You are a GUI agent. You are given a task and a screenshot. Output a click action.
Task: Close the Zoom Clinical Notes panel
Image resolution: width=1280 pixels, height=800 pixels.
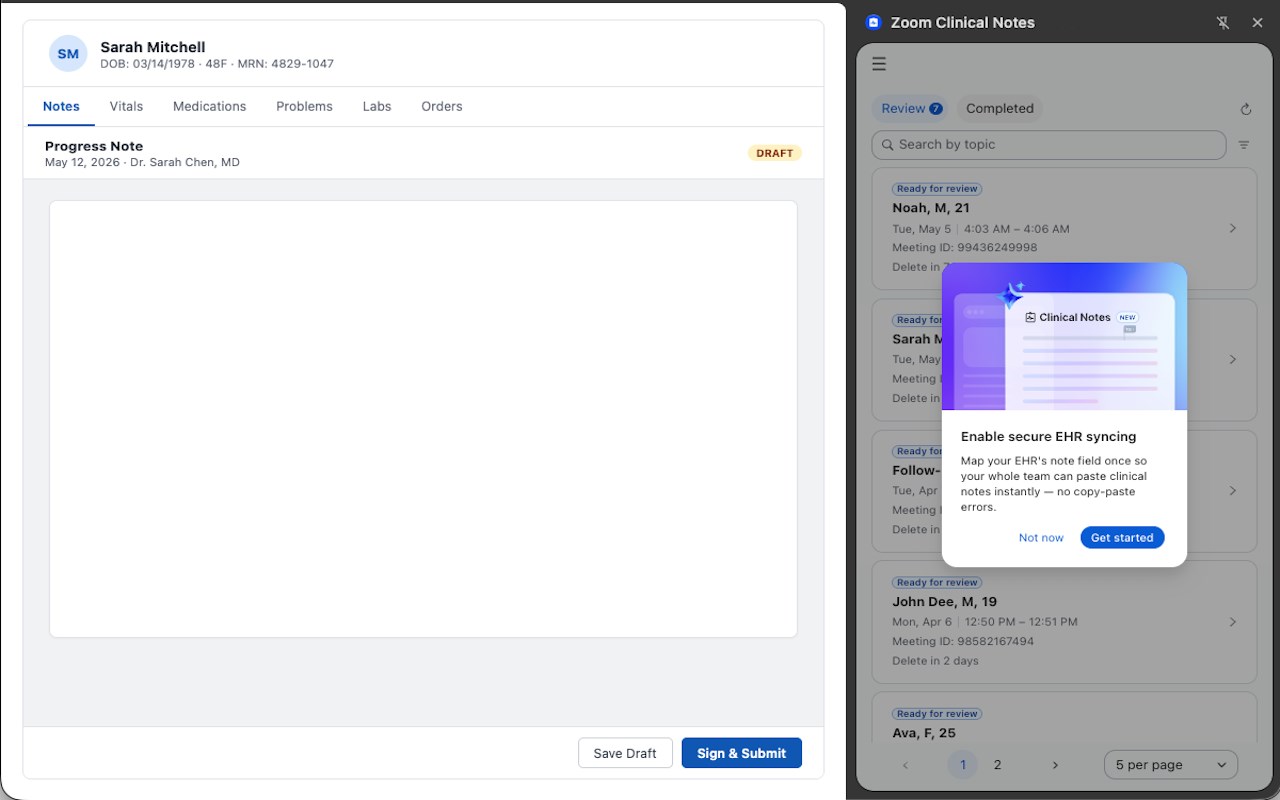coord(1258,23)
